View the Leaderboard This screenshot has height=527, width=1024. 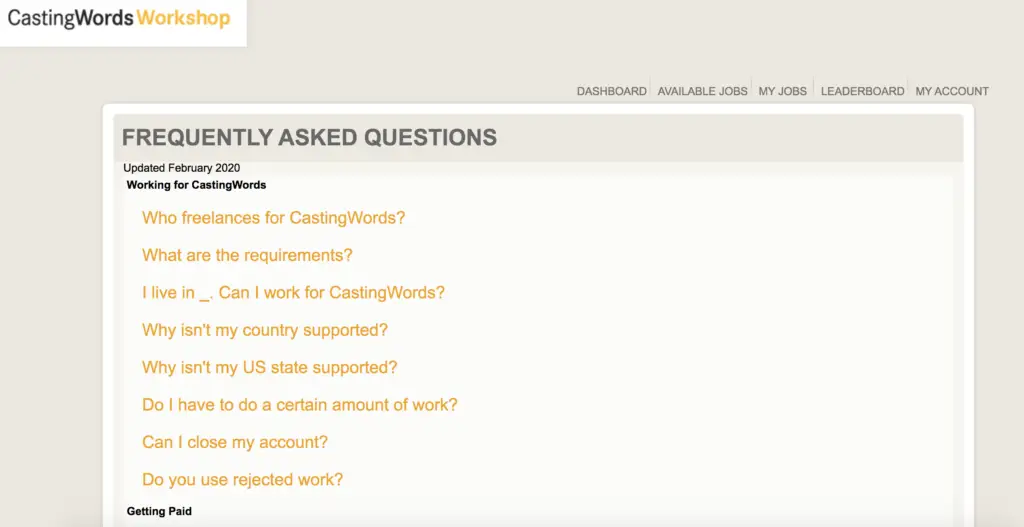pyautogui.click(x=862, y=91)
